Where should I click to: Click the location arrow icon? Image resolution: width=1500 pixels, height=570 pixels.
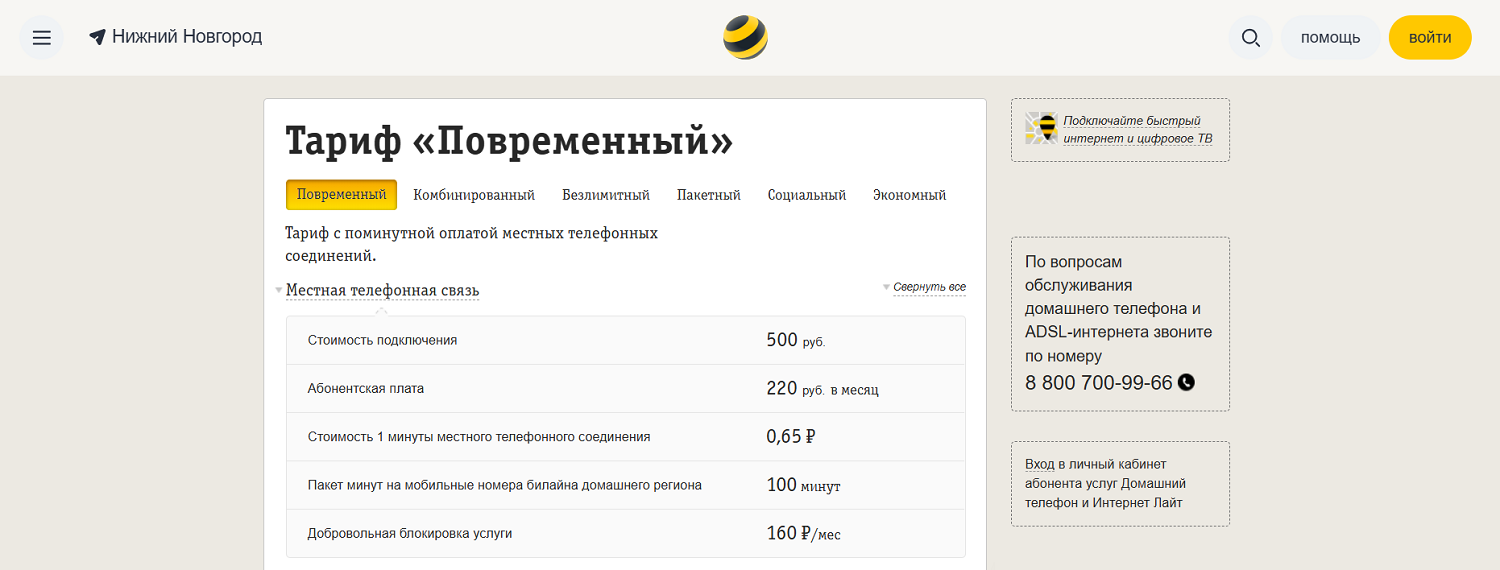coord(97,38)
